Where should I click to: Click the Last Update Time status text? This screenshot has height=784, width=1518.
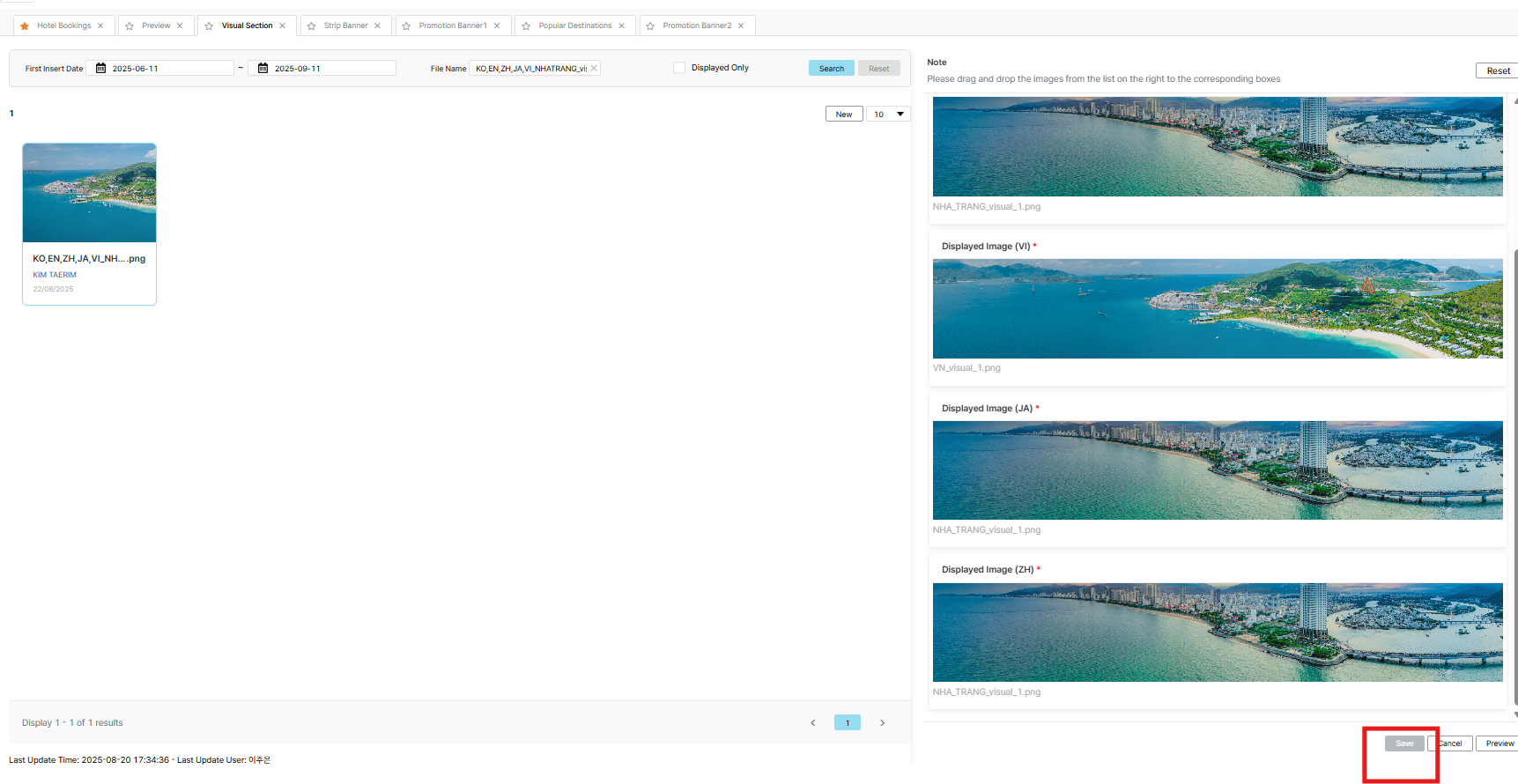[140, 760]
